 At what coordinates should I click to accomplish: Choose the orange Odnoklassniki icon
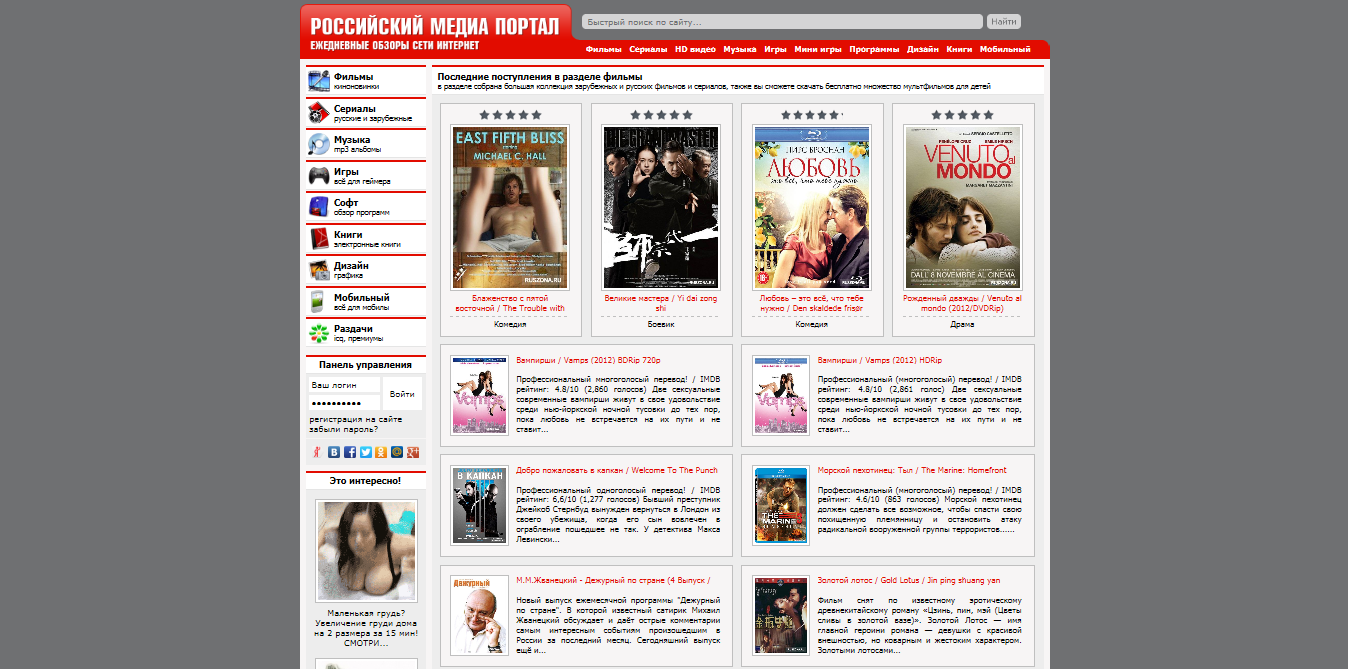(381, 452)
